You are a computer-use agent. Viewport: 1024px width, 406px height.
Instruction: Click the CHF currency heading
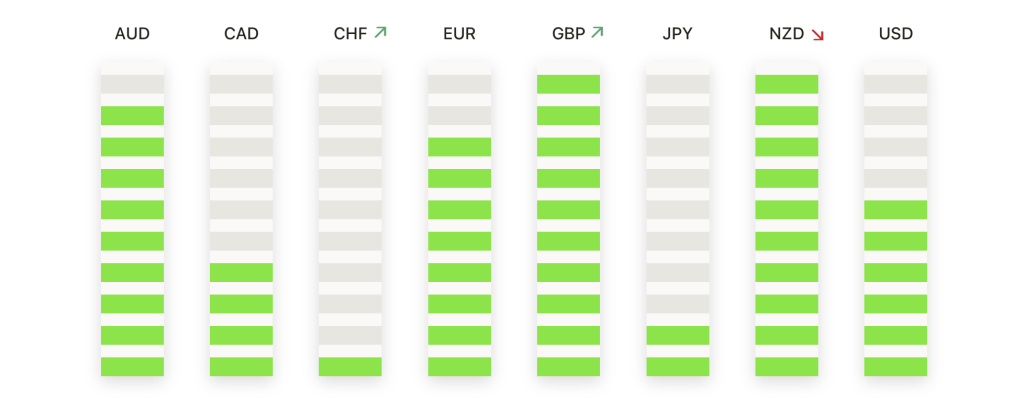351,34
